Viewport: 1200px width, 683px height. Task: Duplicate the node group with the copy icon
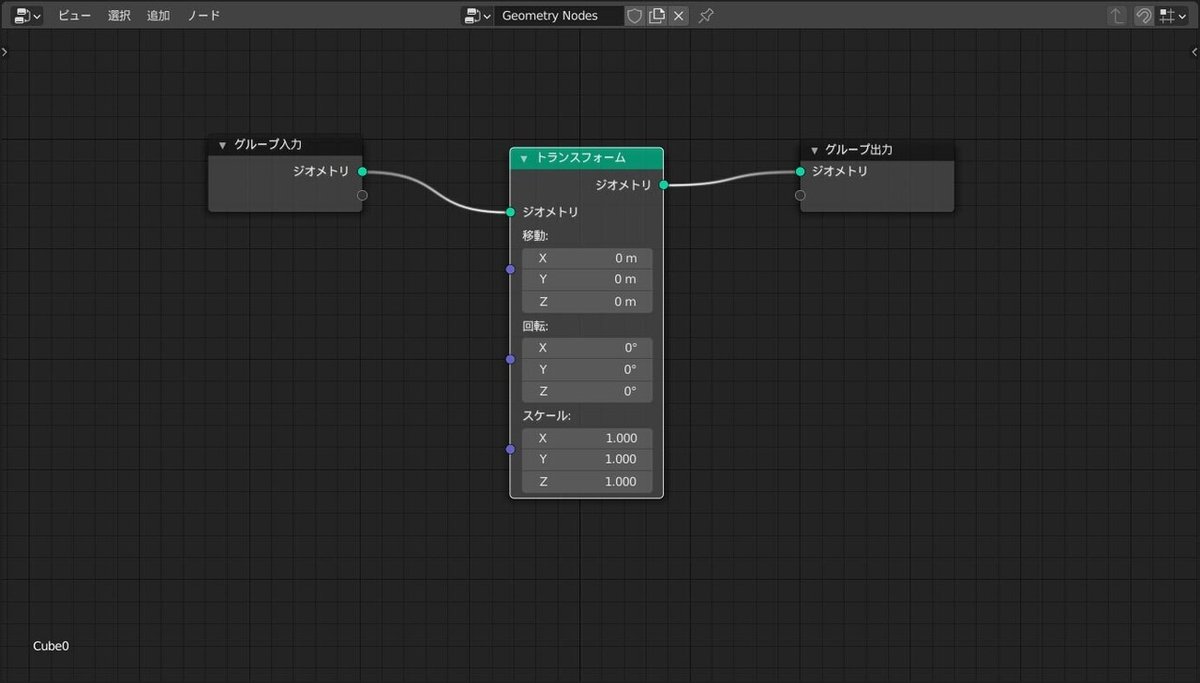[656, 15]
